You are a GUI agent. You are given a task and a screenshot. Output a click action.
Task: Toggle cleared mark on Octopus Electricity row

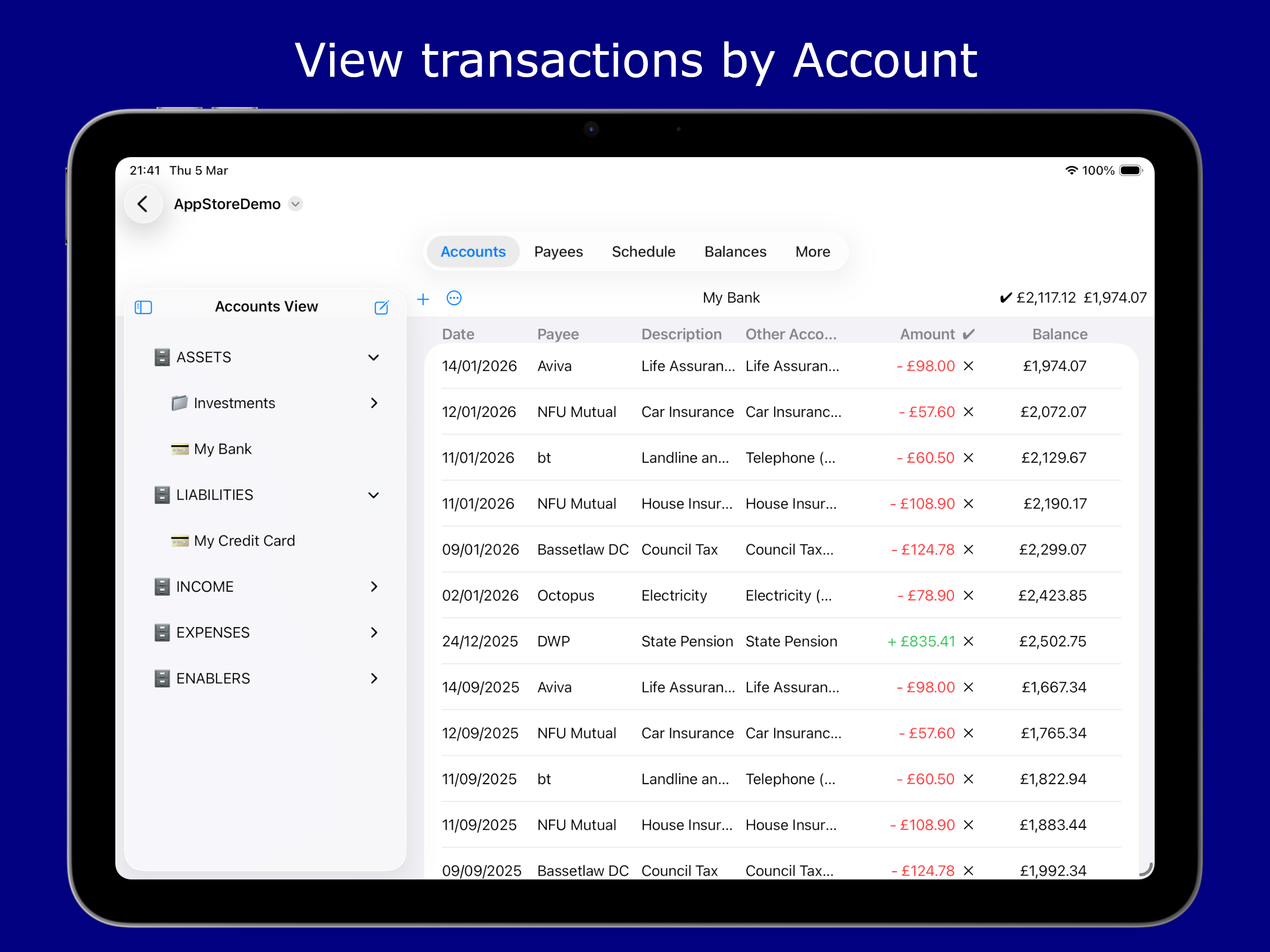tap(969, 595)
